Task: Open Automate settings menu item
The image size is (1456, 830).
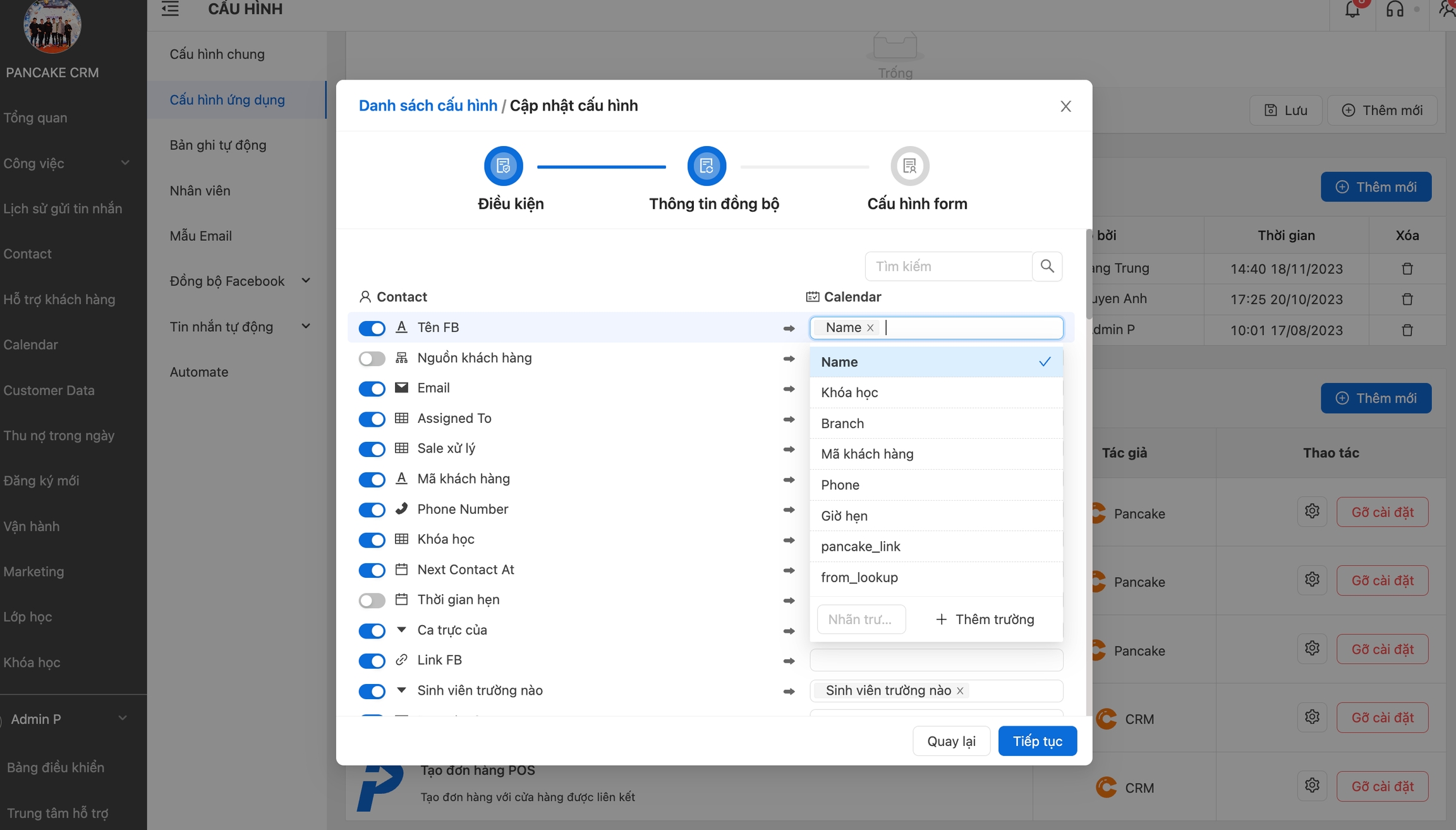Action: pyautogui.click(x=198, y=372)
